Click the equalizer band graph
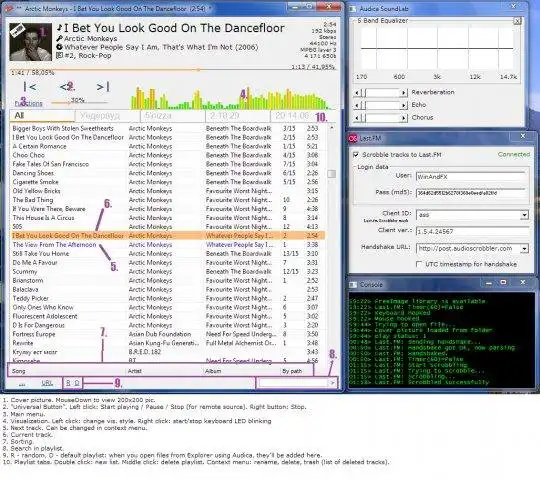 [x=437, y=48]
